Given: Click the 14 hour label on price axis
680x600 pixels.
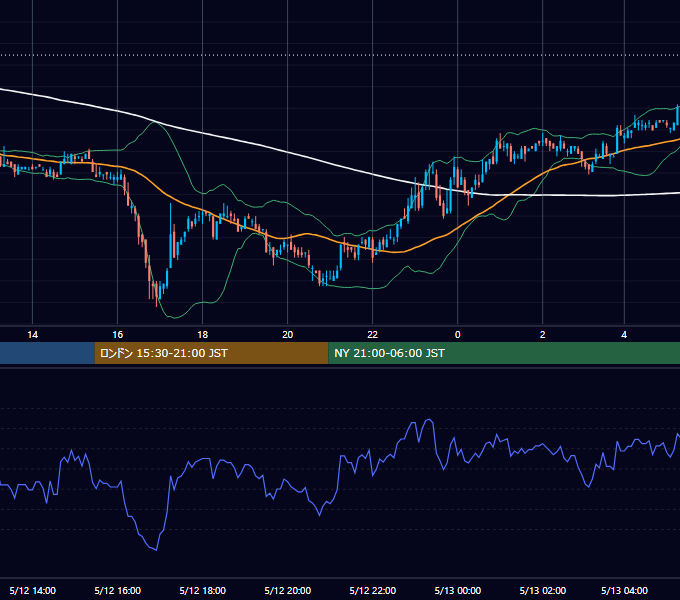Looking at the screenshot, I should (33, 335).
